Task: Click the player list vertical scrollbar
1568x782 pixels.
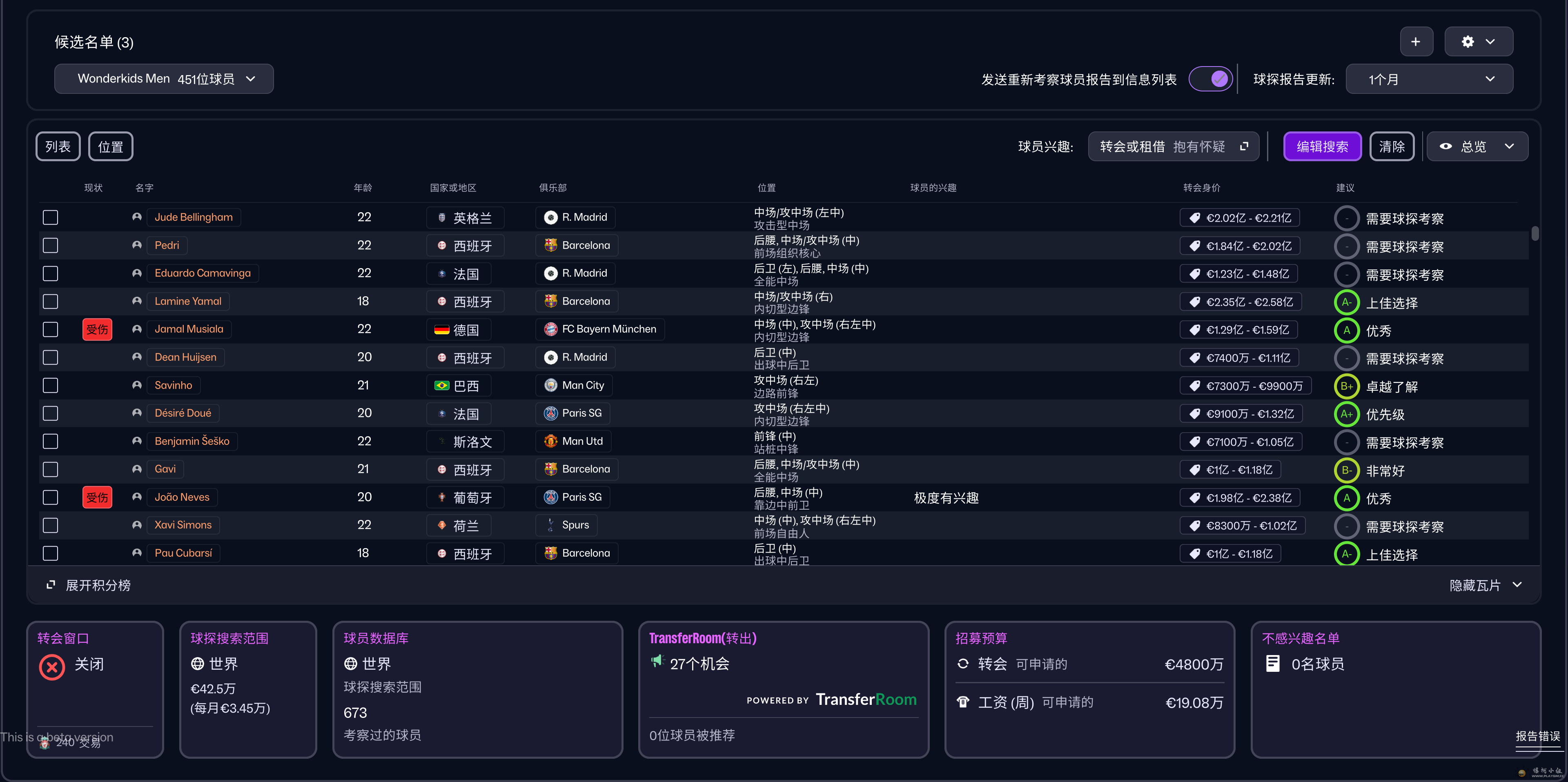Action: [x=1535, y=234]
